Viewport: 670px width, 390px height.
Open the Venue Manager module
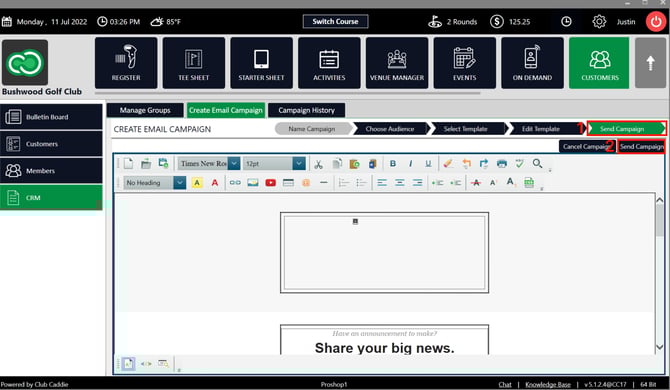click(x=397, y=63)
